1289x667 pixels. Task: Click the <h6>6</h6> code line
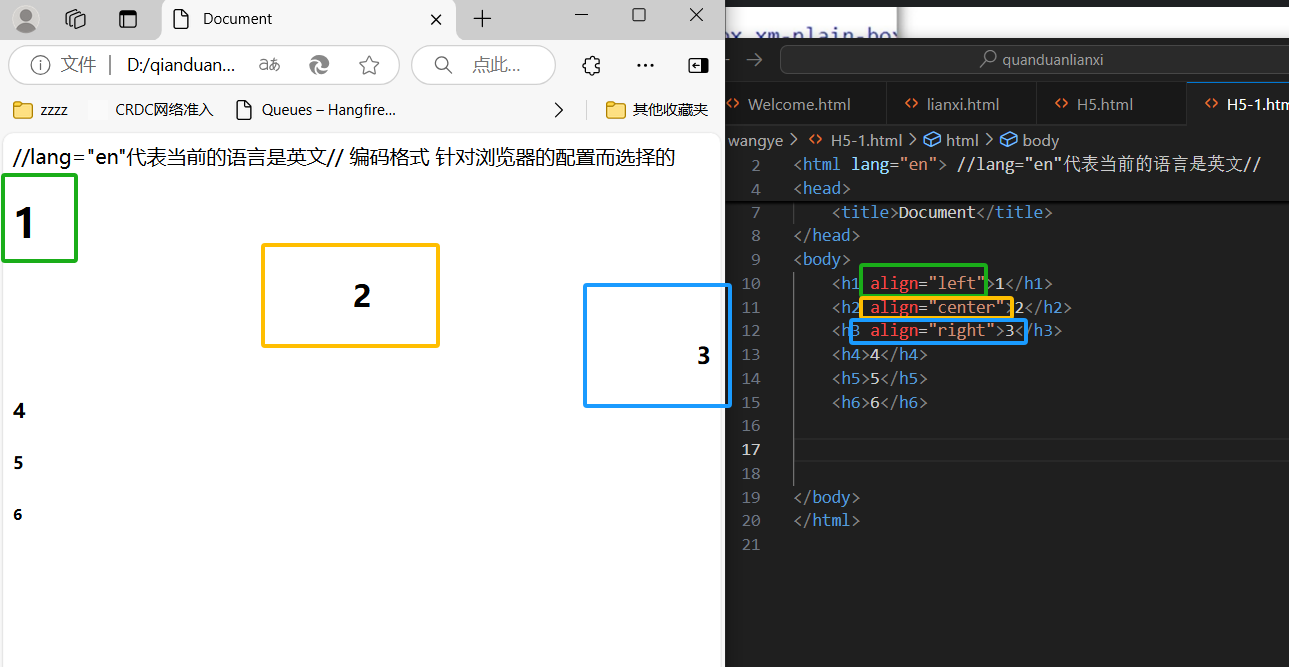(x=879, y=403)
